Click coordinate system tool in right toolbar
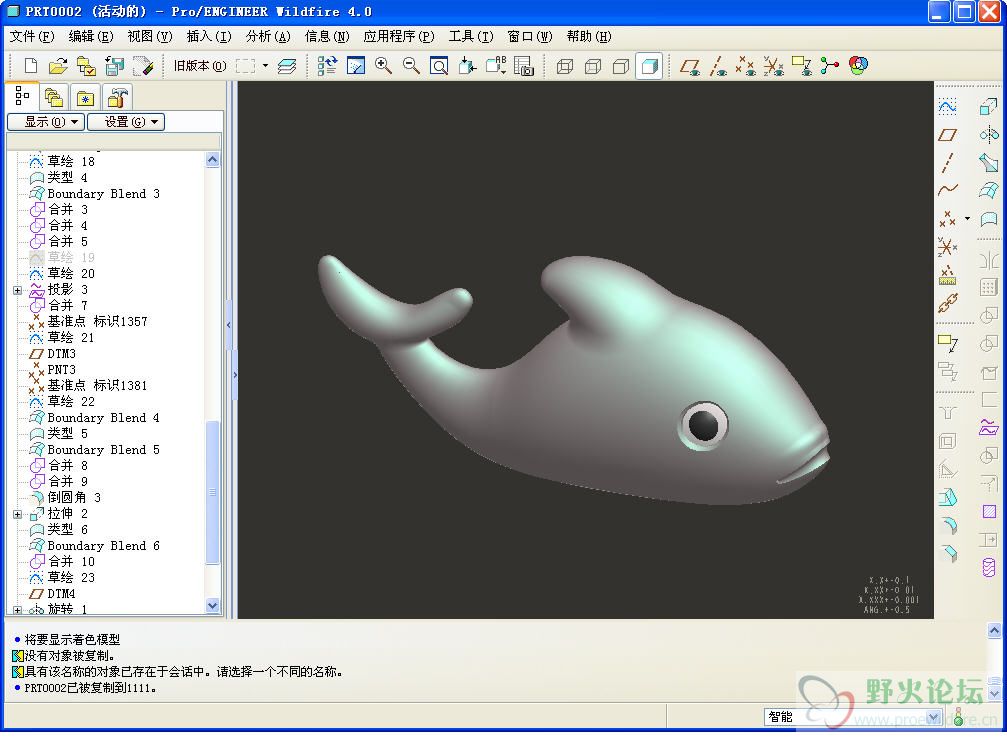This screenshot has height=738, width=1007. pos(947,246)
